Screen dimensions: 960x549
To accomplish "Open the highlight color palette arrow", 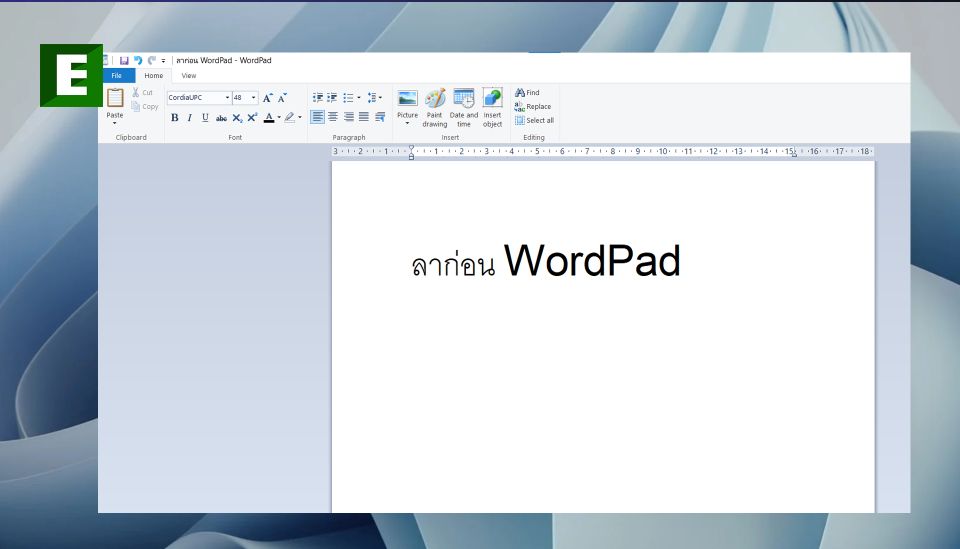I will [x=300, y=118].
